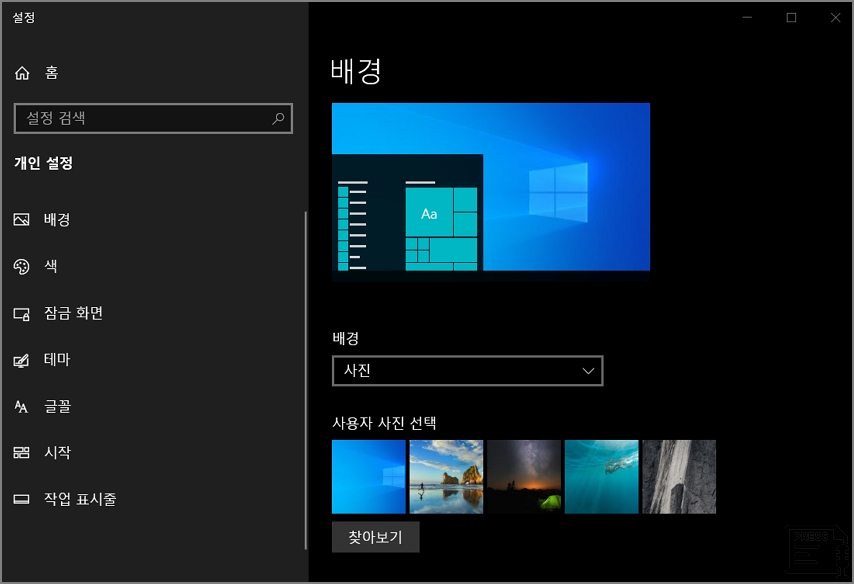Minimize the 설정 window

click(x=747, y=17)
